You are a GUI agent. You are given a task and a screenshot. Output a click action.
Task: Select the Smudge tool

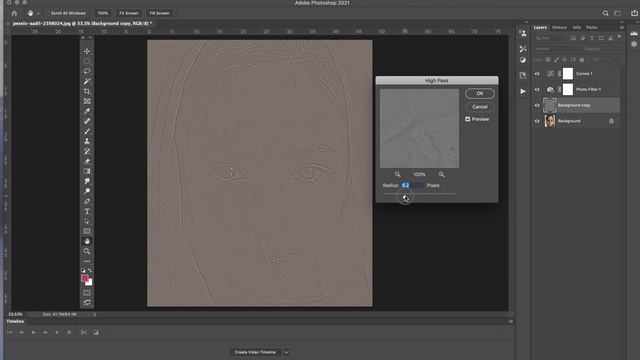pos(87,181)
